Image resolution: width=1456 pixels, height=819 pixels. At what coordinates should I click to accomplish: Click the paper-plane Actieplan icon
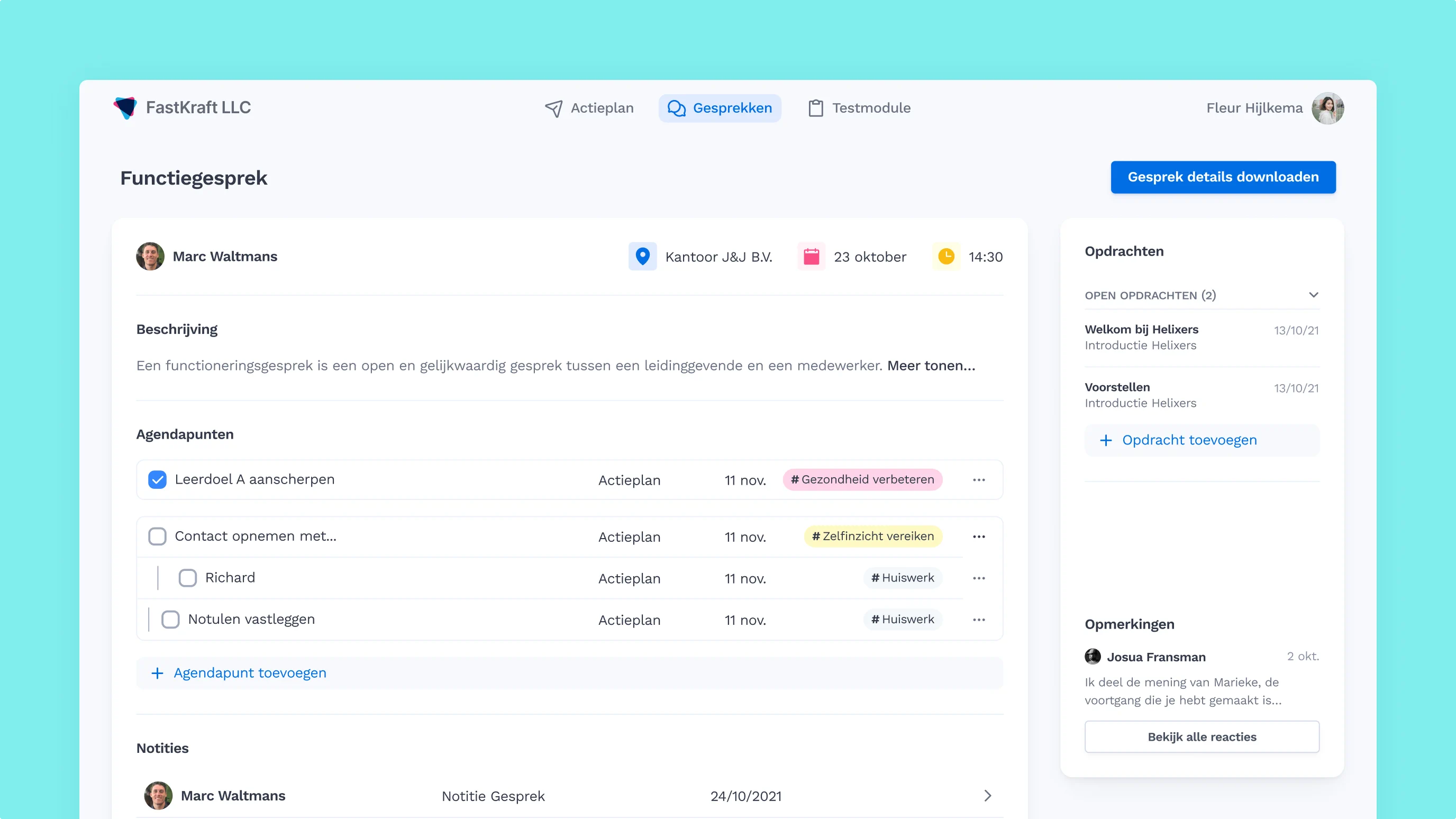pyautogui.click(x=553, y=108)
